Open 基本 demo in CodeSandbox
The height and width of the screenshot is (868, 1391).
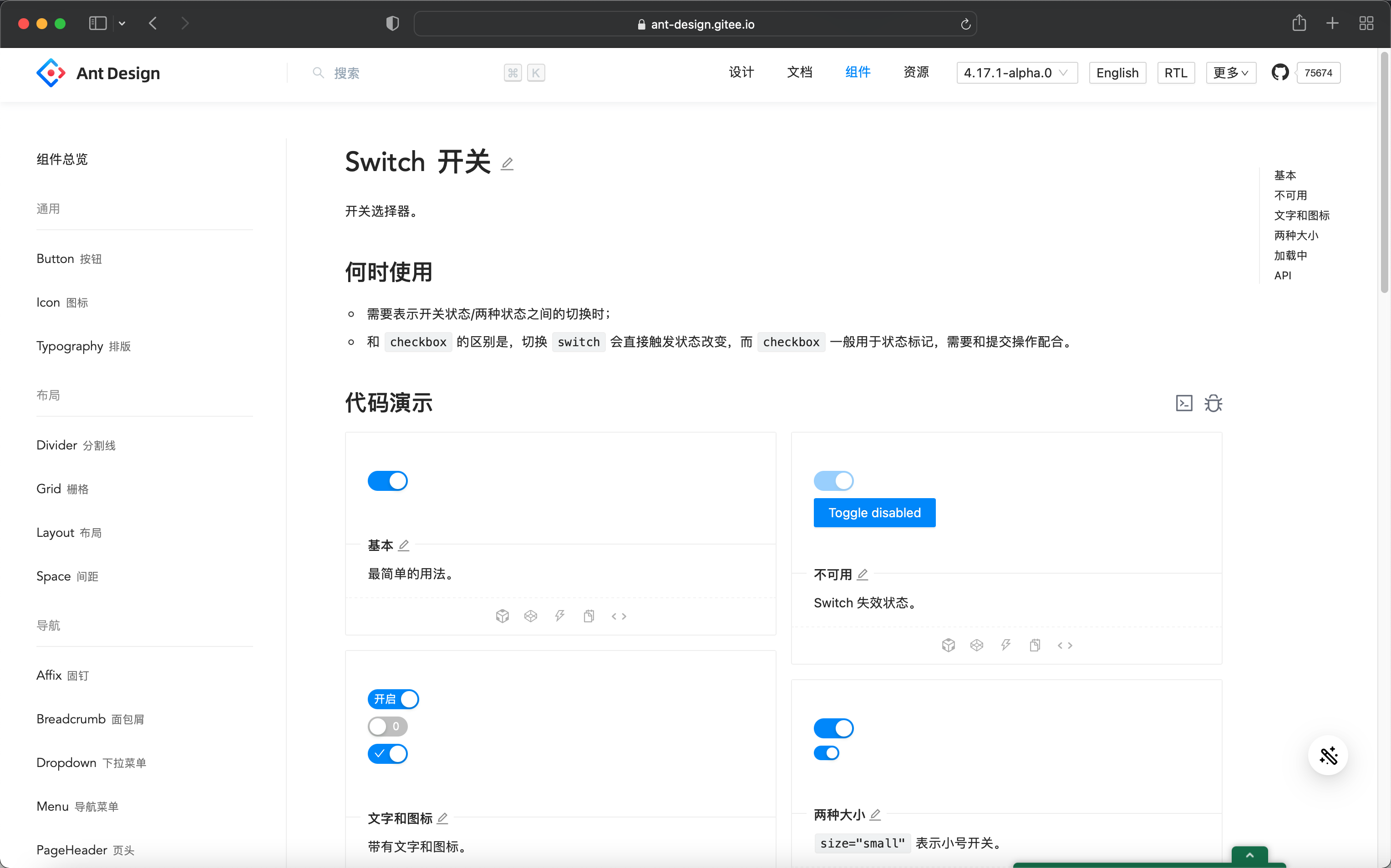pyautogui.click(x=502, y=616)
